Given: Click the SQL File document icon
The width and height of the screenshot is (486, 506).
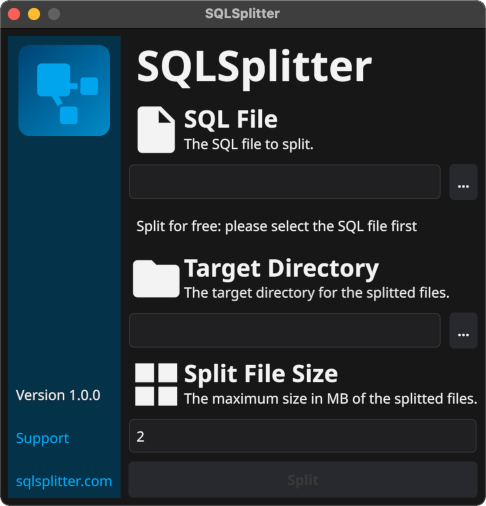Looking at the screenshot, I should 156,130.
